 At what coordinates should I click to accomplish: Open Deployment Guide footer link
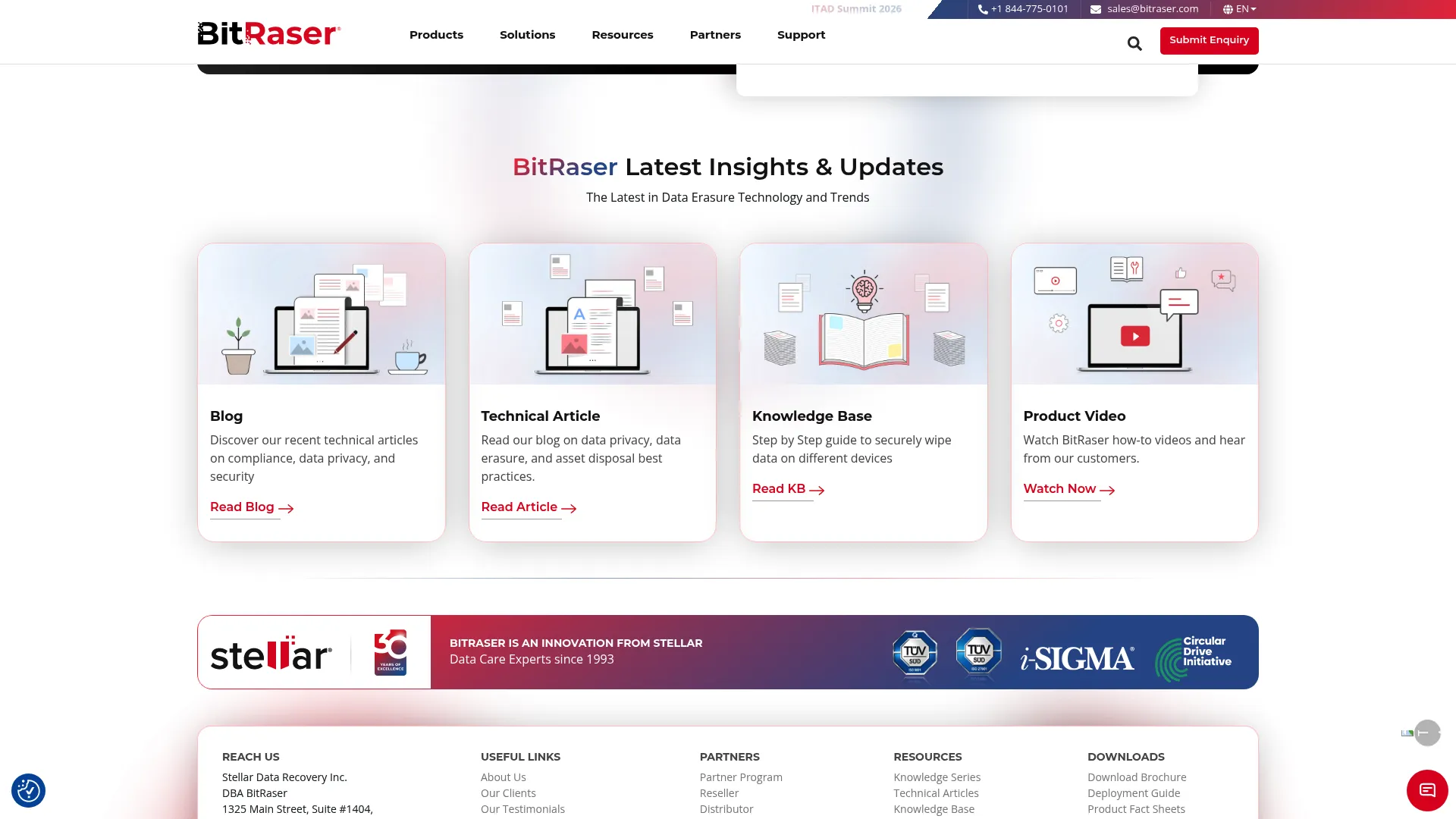tap(1134, 793)
